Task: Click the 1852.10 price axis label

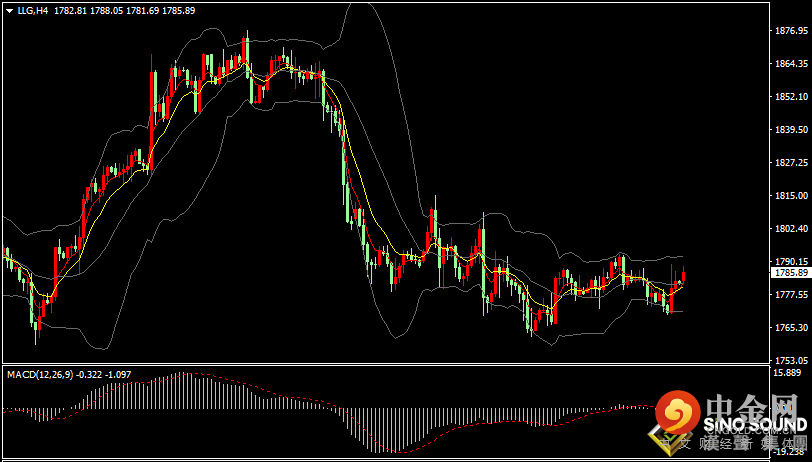Action: coord(790,96)
